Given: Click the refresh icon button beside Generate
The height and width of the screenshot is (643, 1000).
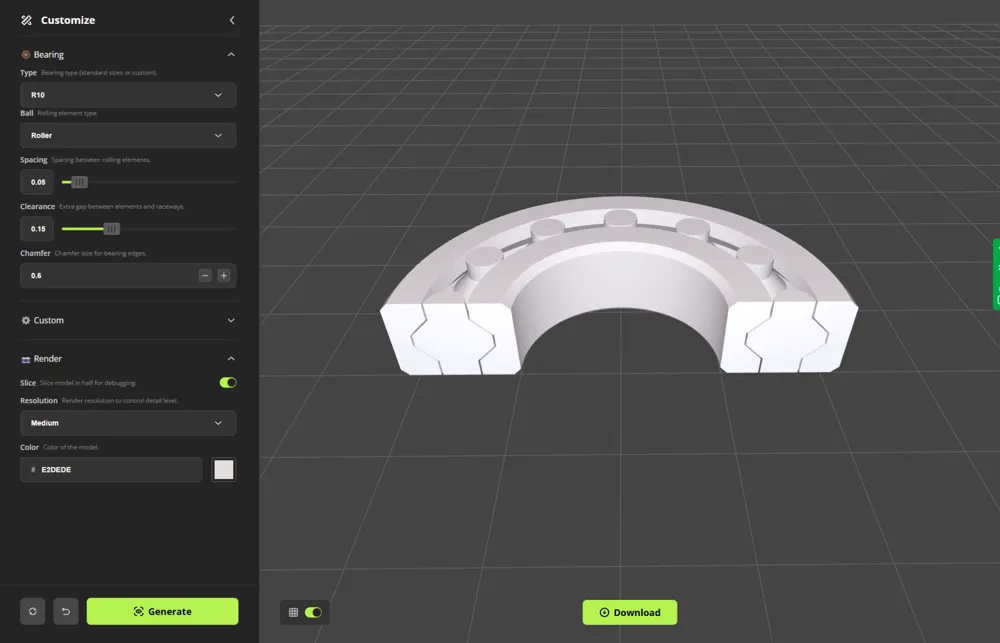Looking at the screenshot, I should [x=33, y=611].
